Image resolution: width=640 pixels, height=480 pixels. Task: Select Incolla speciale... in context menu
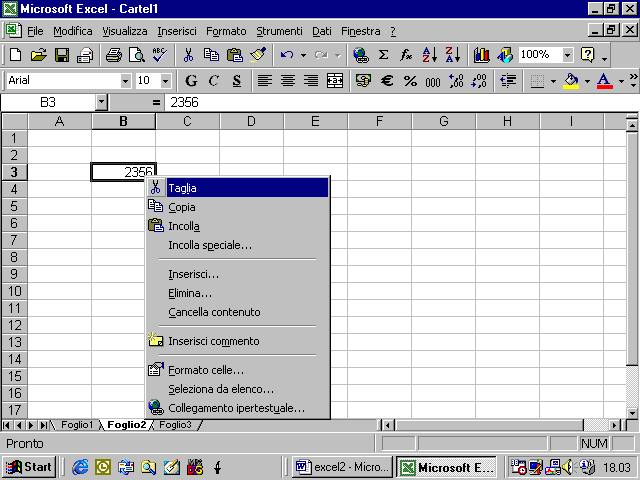pyautogui.click(x=238, y=245)
